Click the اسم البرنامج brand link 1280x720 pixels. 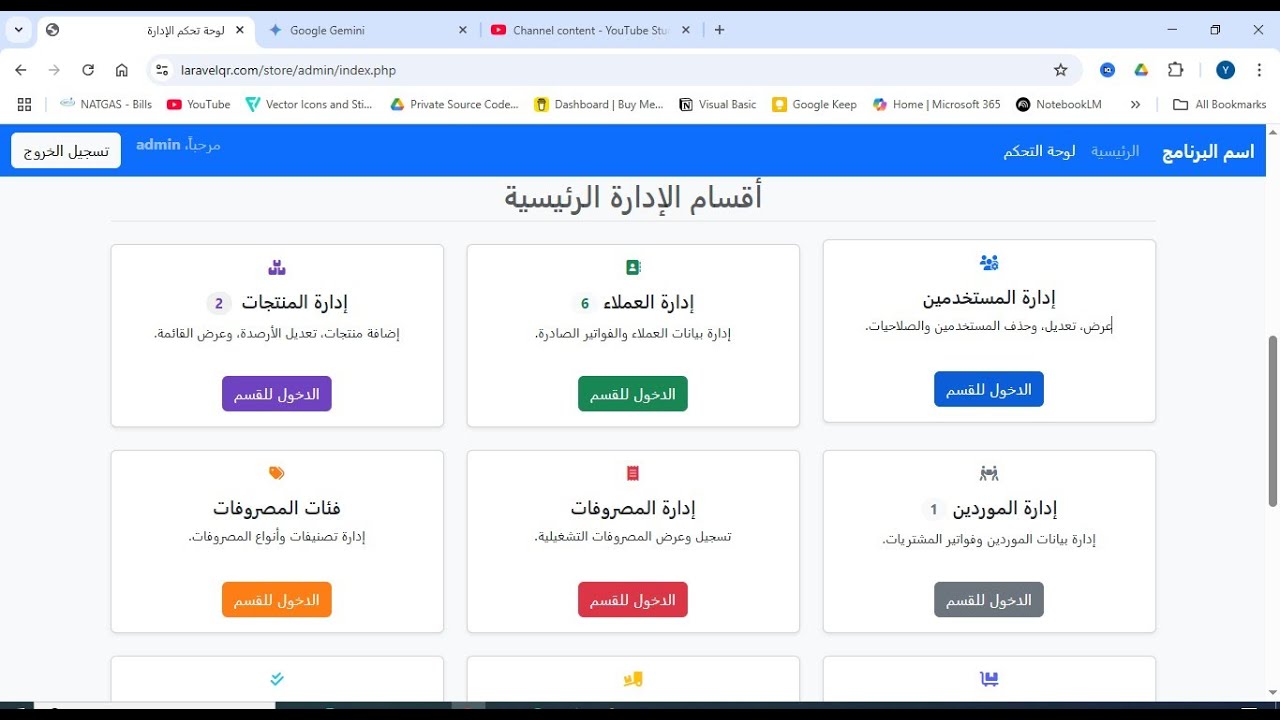coord(1208,151)
